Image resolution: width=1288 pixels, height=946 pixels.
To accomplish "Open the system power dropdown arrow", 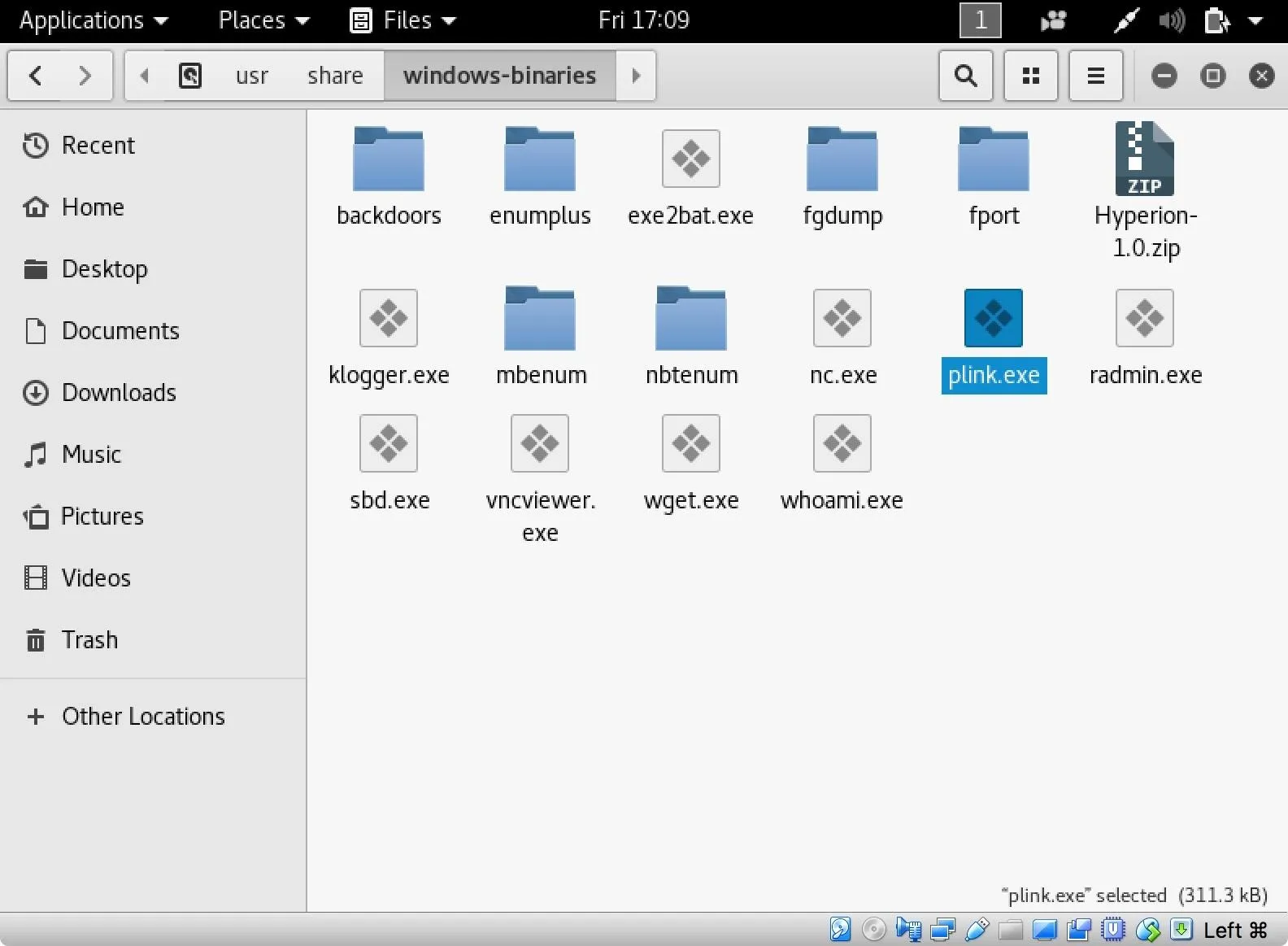I will coord(1255,21).
